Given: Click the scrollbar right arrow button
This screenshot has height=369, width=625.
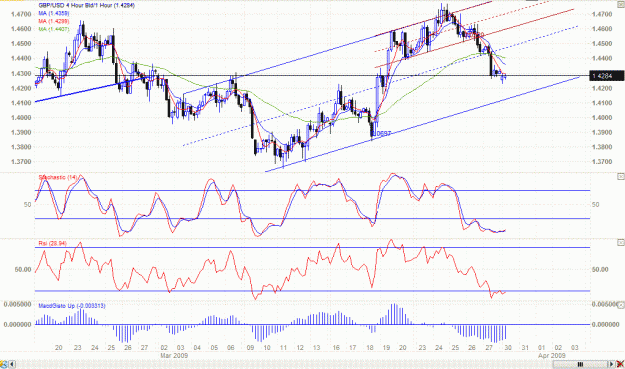Looking at the screenshot, I should pyautogui.click(x=611, y=364).
